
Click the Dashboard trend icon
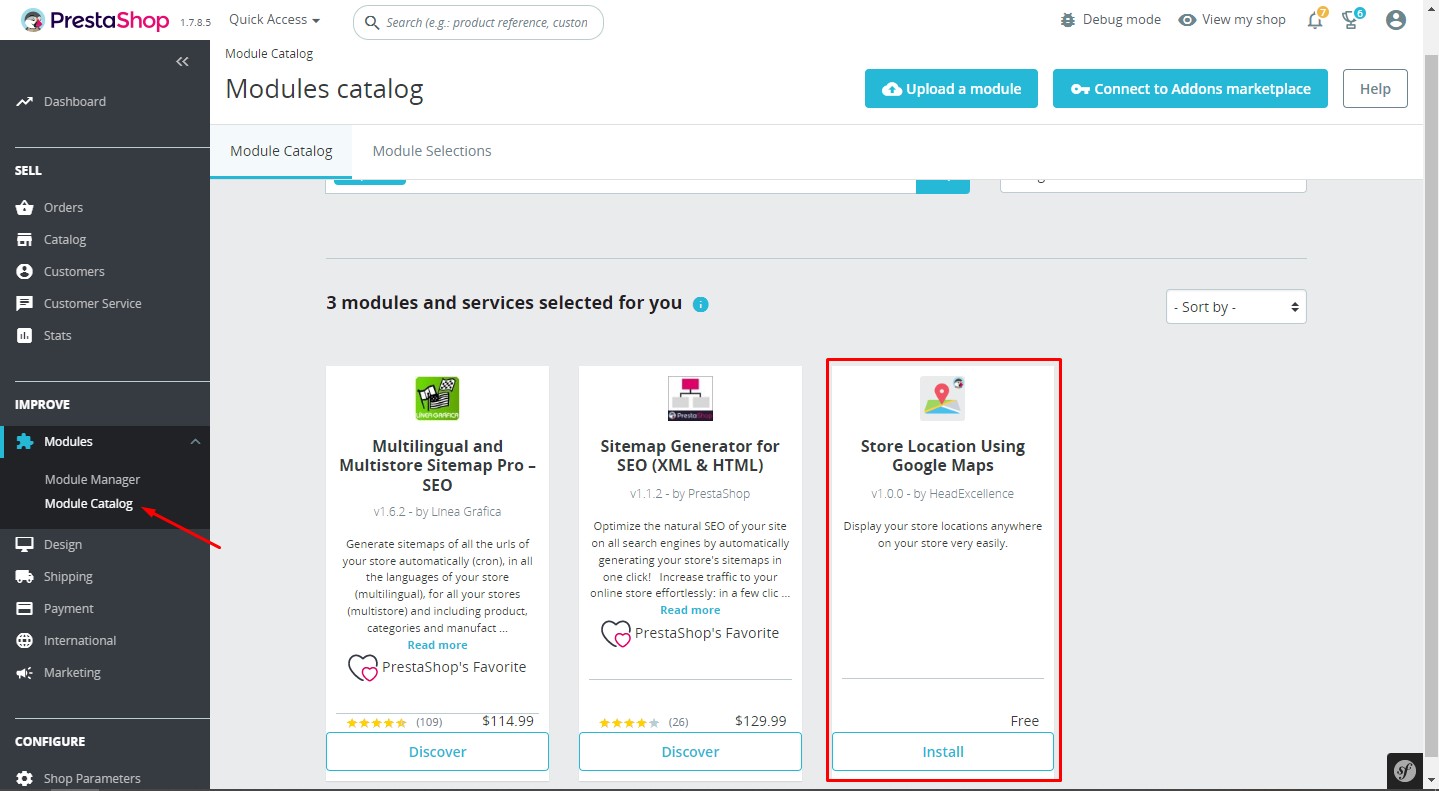tap(25, 101)
